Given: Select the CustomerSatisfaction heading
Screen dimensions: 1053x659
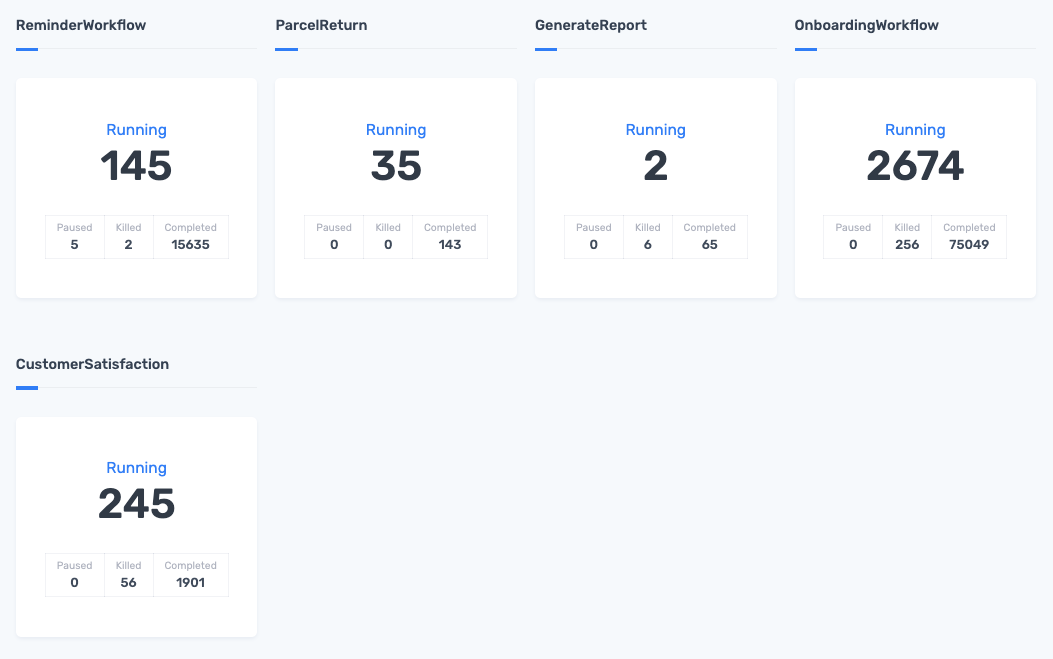Looking at the screenshot, I should pos(93,364).
